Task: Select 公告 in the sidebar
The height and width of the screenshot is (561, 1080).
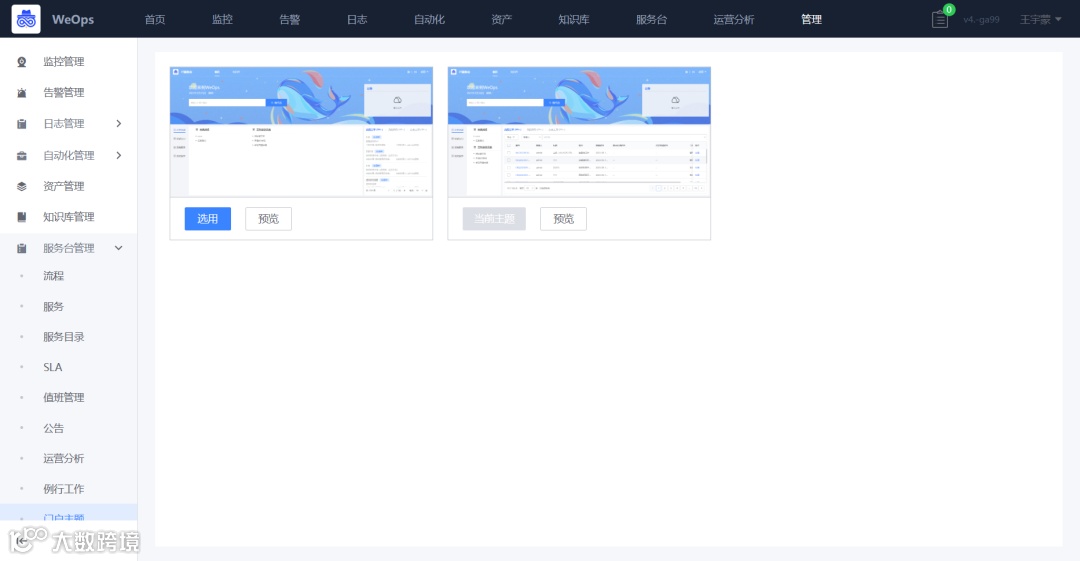Action: [x=53, y=428]
